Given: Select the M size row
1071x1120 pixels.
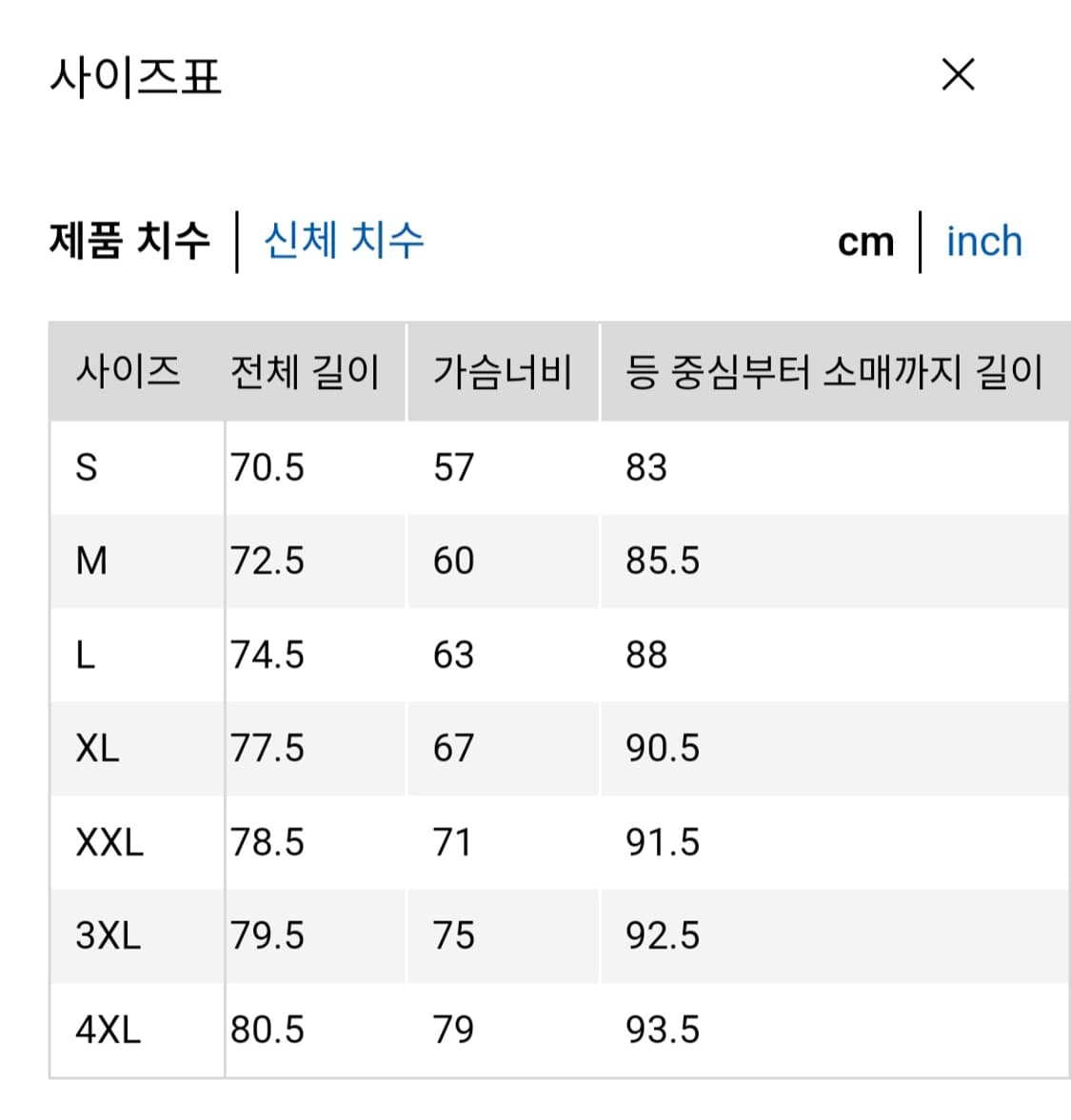Looking at the screenshot, I should (92, 560).
